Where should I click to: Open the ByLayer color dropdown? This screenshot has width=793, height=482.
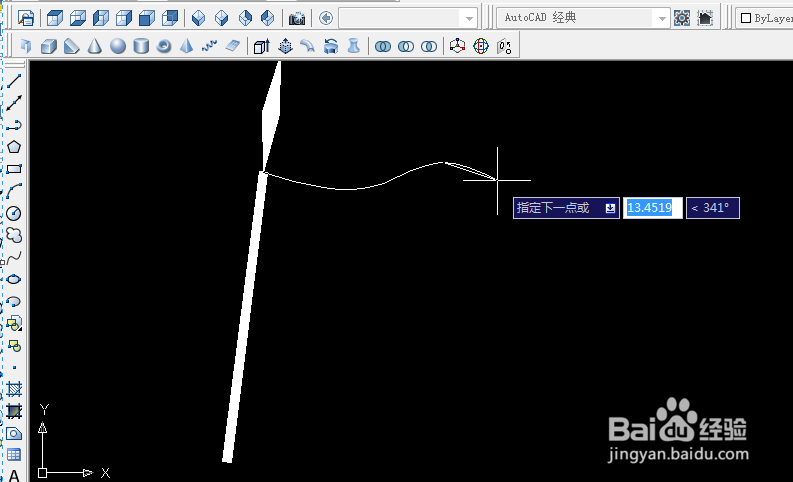pyautogui.click(x=764, y=18)
